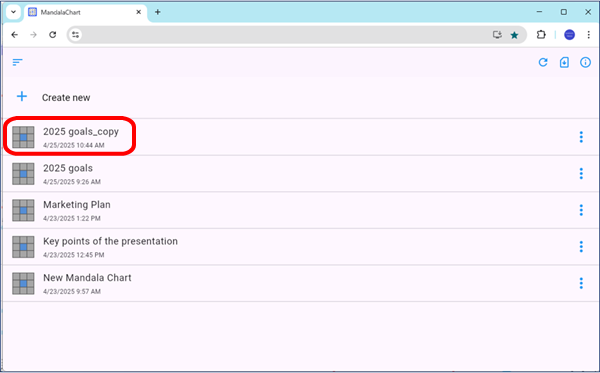Click the install app icon in address bar
Image resolution: width=600 pixels, height=373 pixels.
497,35
